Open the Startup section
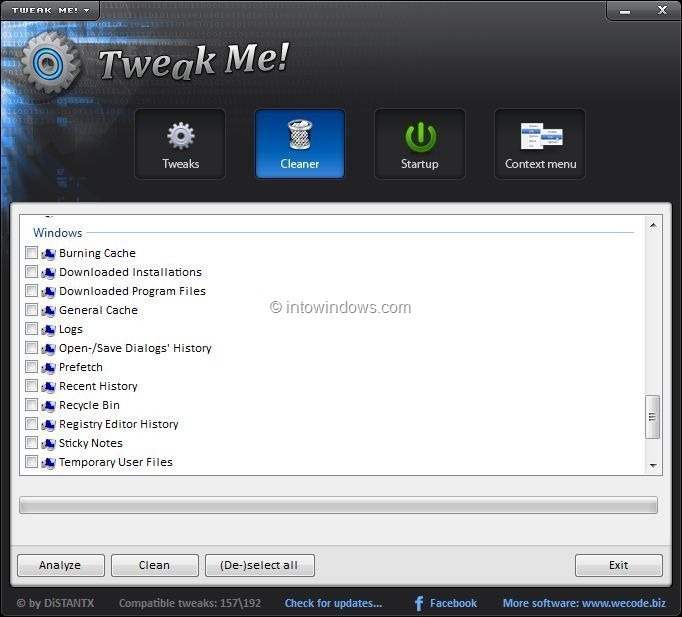The image size is (682, 617). pos(420,144)
